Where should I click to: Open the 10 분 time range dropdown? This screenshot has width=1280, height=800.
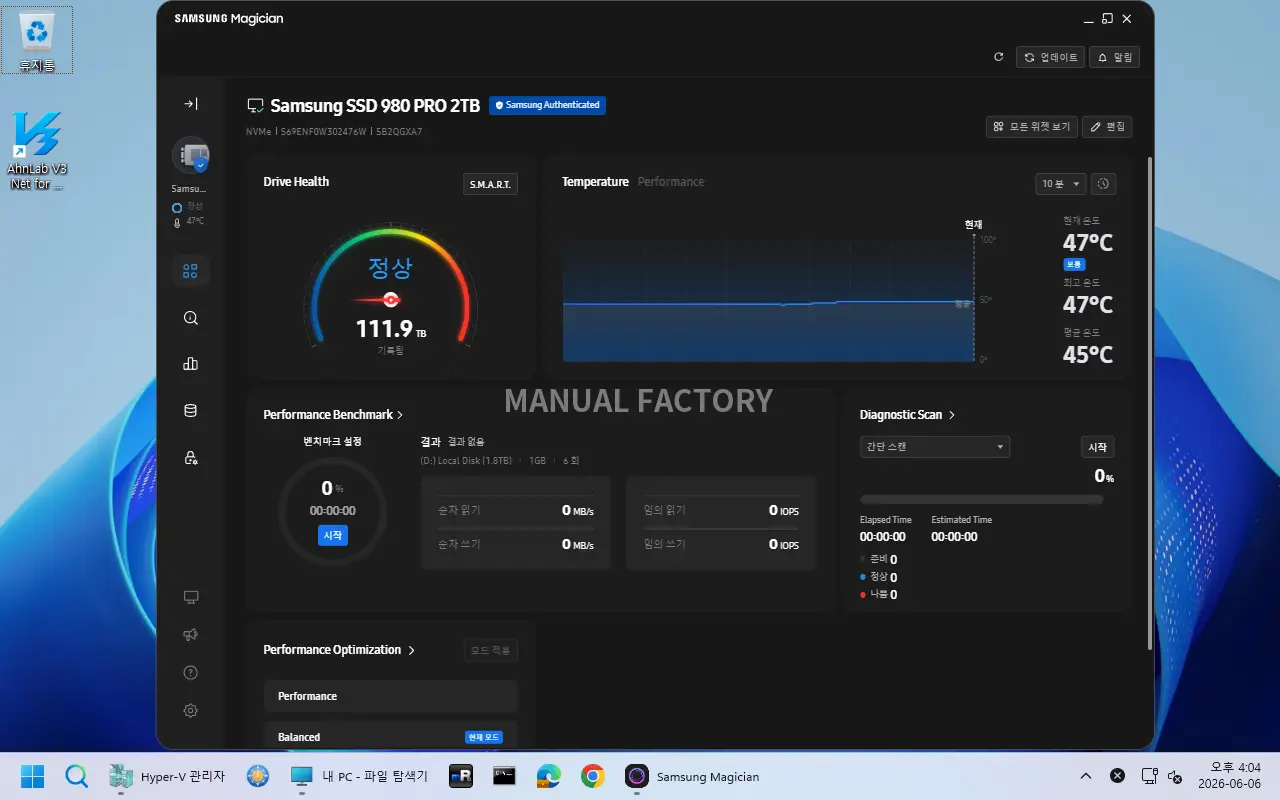point(1061,184)
